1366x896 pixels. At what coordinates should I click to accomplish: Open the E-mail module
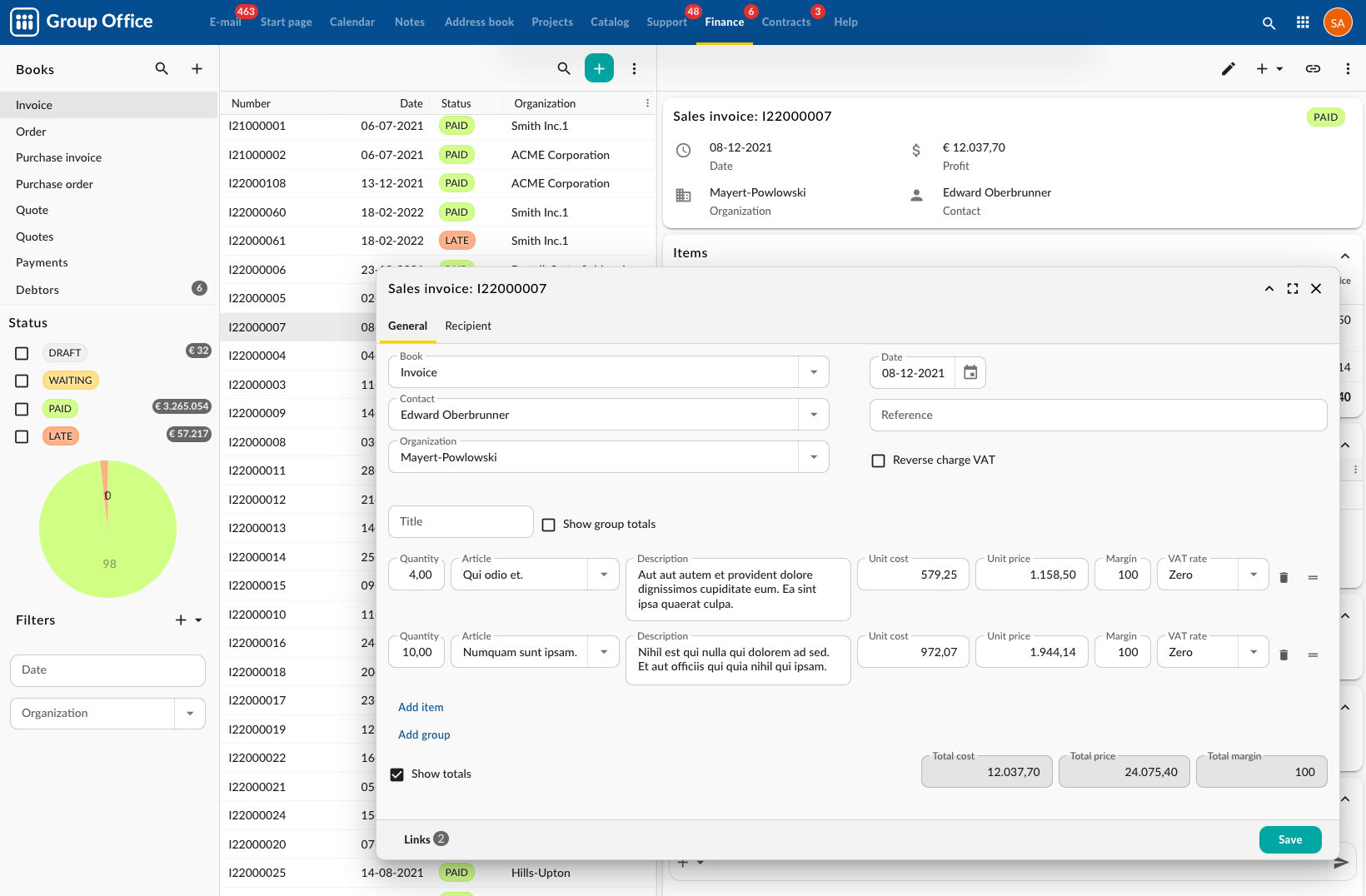coord(225,22)
